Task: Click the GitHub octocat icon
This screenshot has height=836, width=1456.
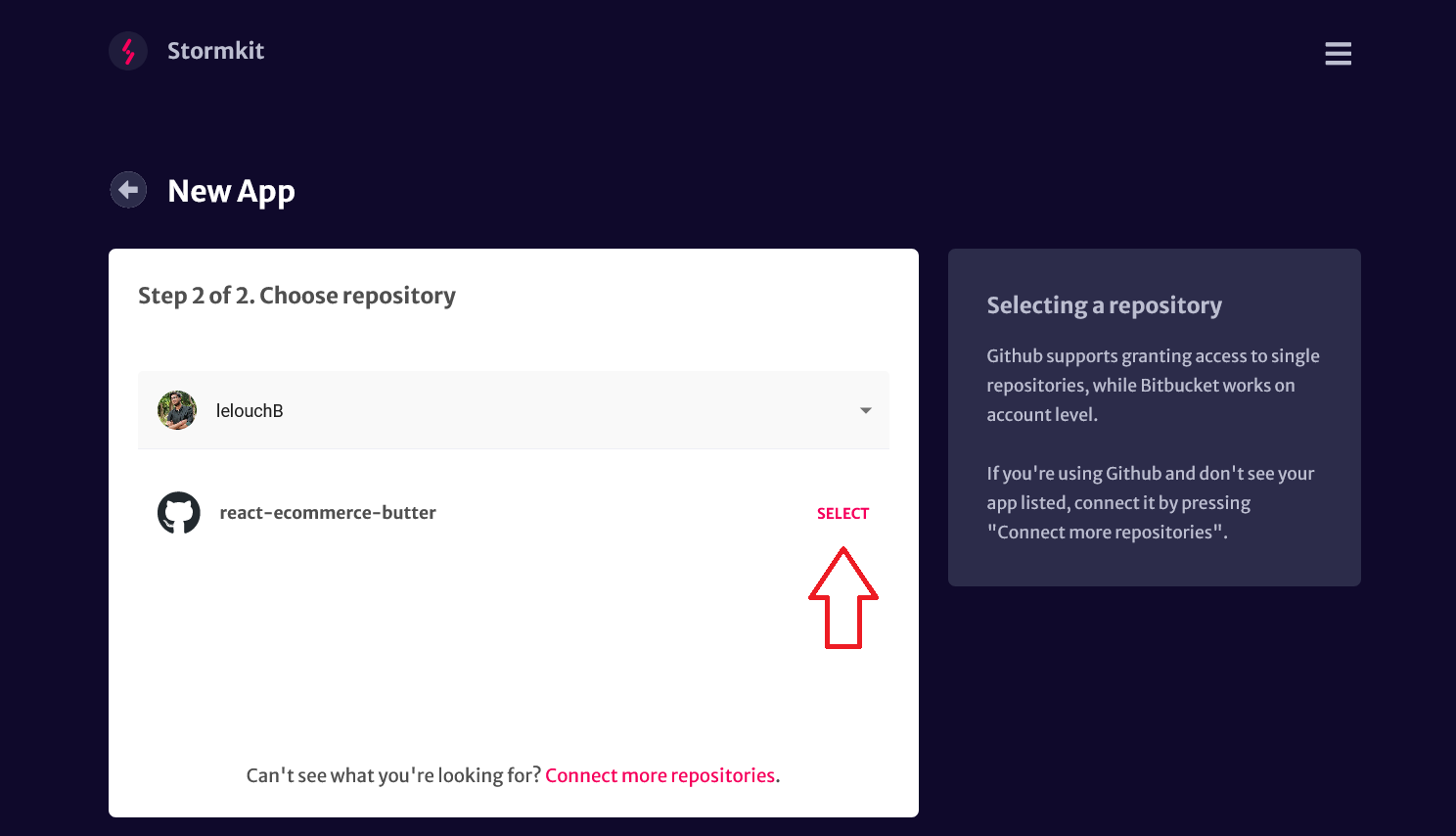Action: pyautogui.click(x=179, y=513)
